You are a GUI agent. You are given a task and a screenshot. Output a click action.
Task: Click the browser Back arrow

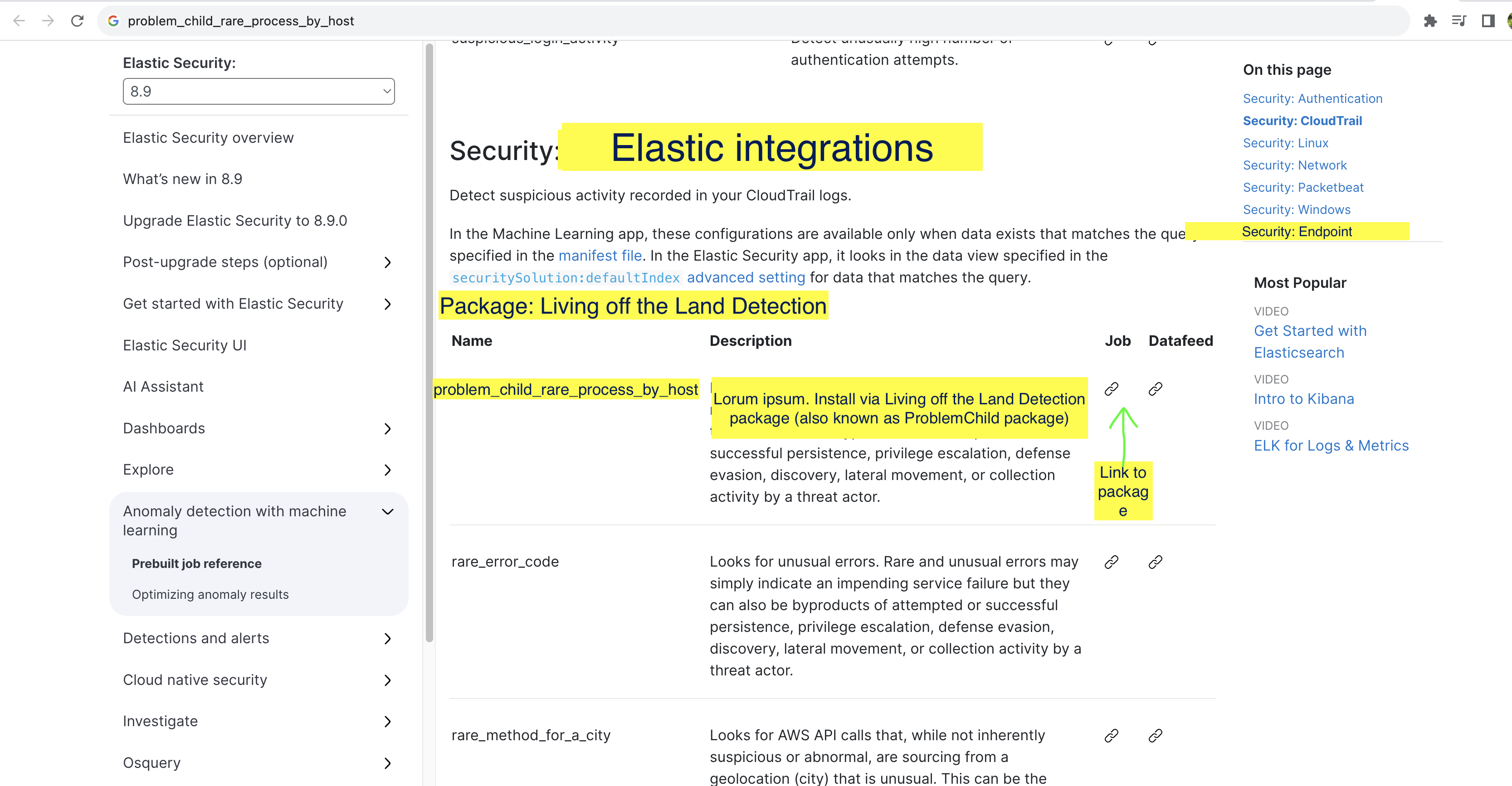[20, 20]
